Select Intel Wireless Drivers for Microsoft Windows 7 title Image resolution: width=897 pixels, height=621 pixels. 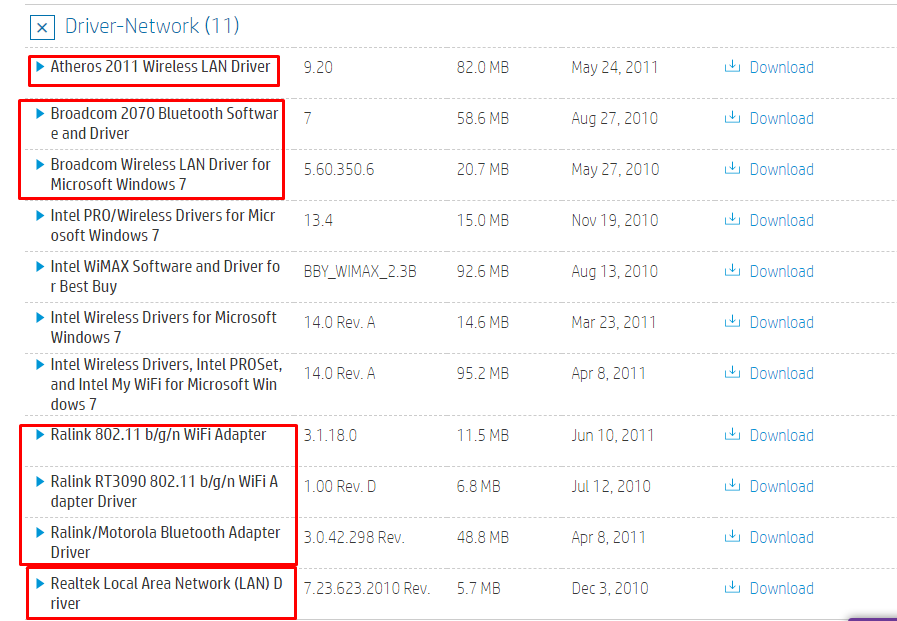[x=163, y=327]
